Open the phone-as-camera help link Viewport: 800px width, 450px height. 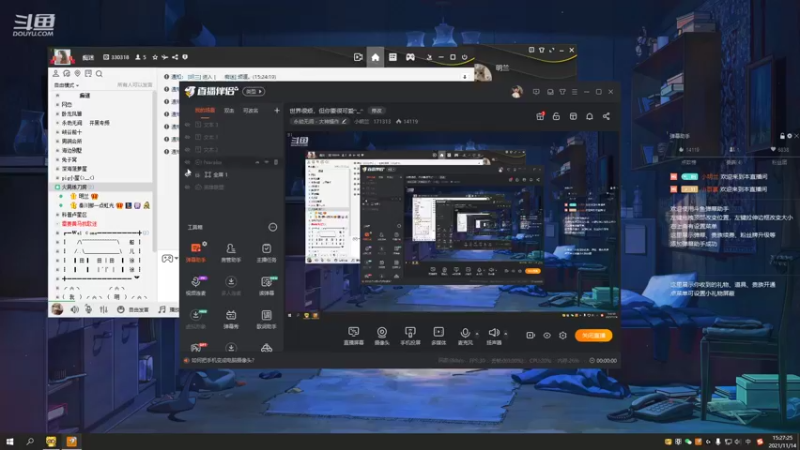click(222, 360)
